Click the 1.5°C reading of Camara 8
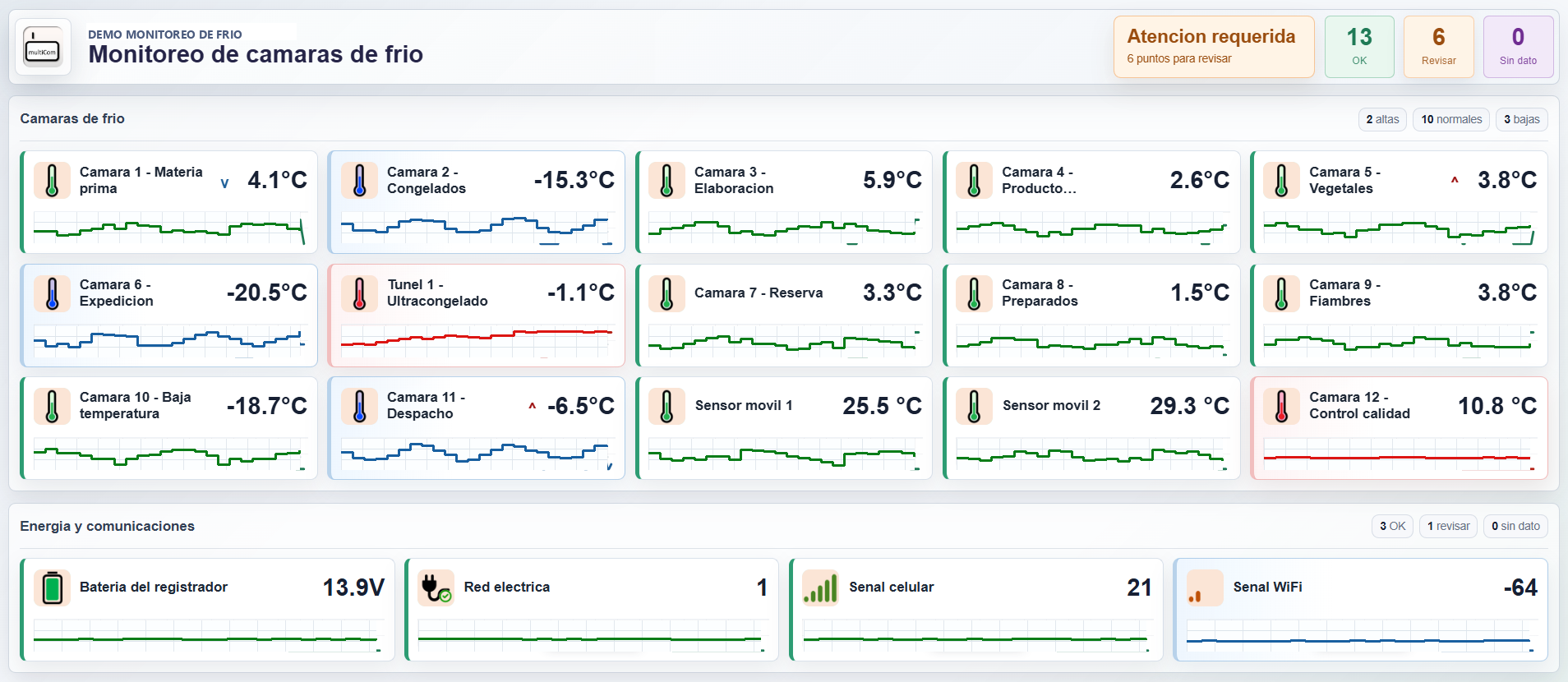This screenshot has width=1568, height=682. point(1200,293)
